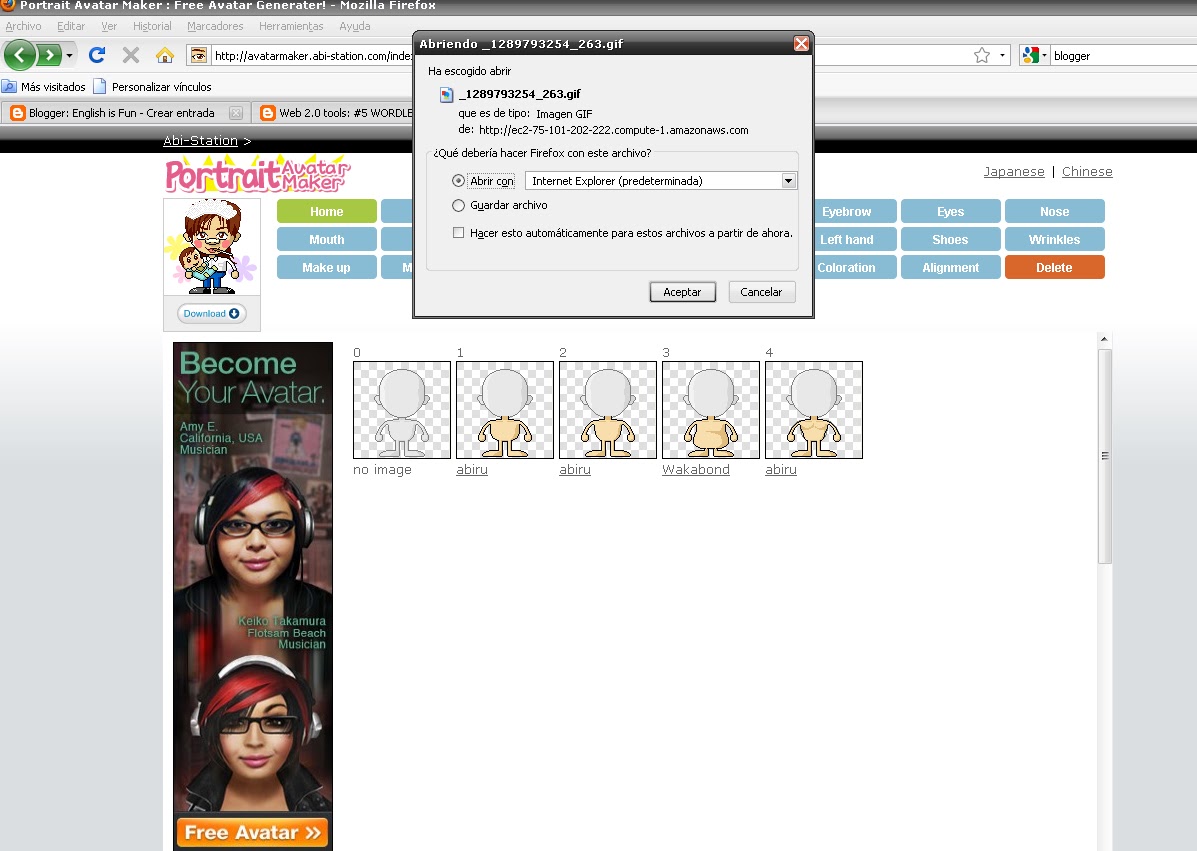
Task: Open the browser Home page icon
Action: 163,55
